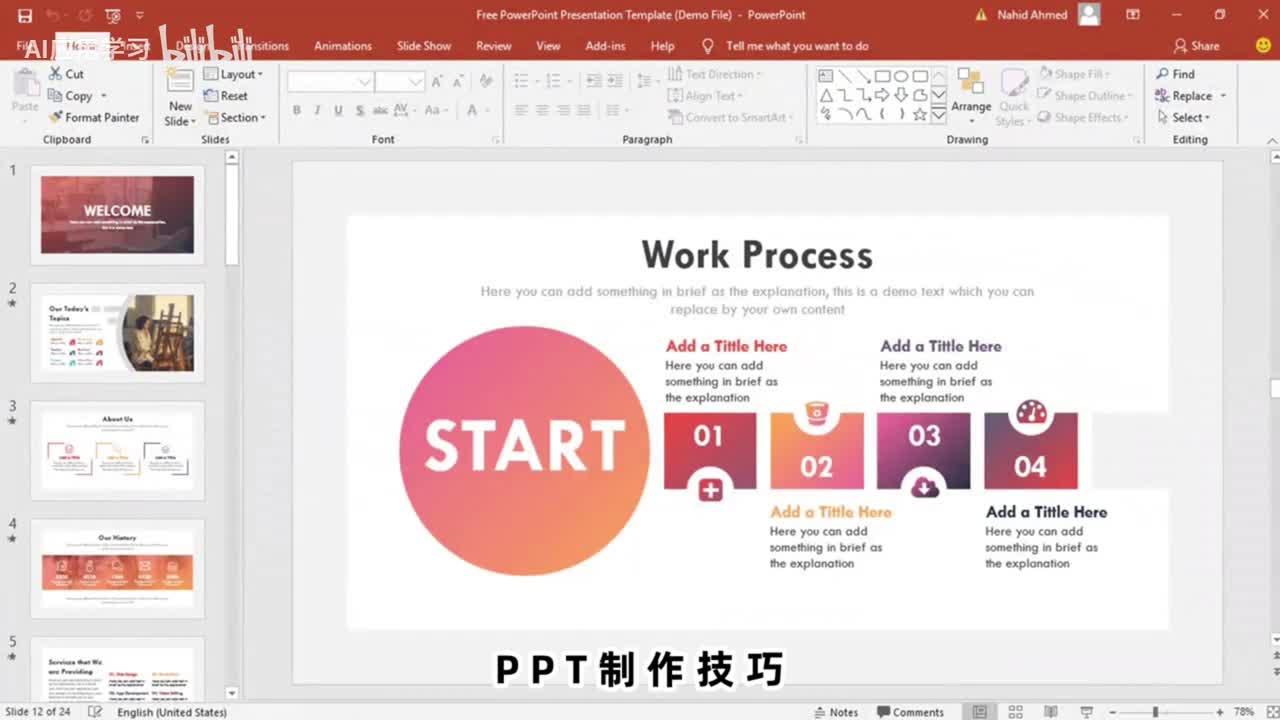Open the Animations tab
This screenshot has width=1280, height=720.
click(x=342, y=46)
